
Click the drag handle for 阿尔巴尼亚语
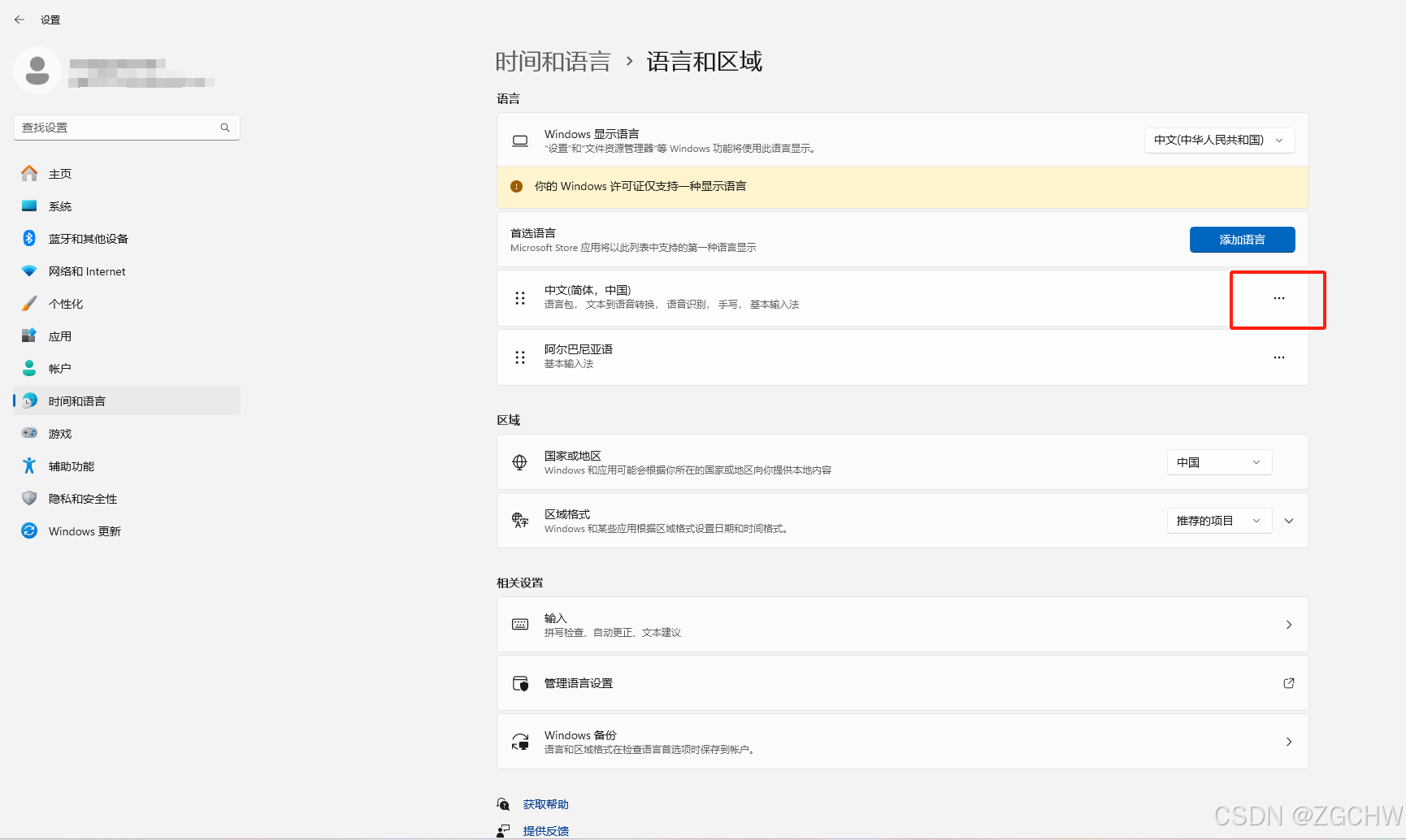click(x=520, y=357)
